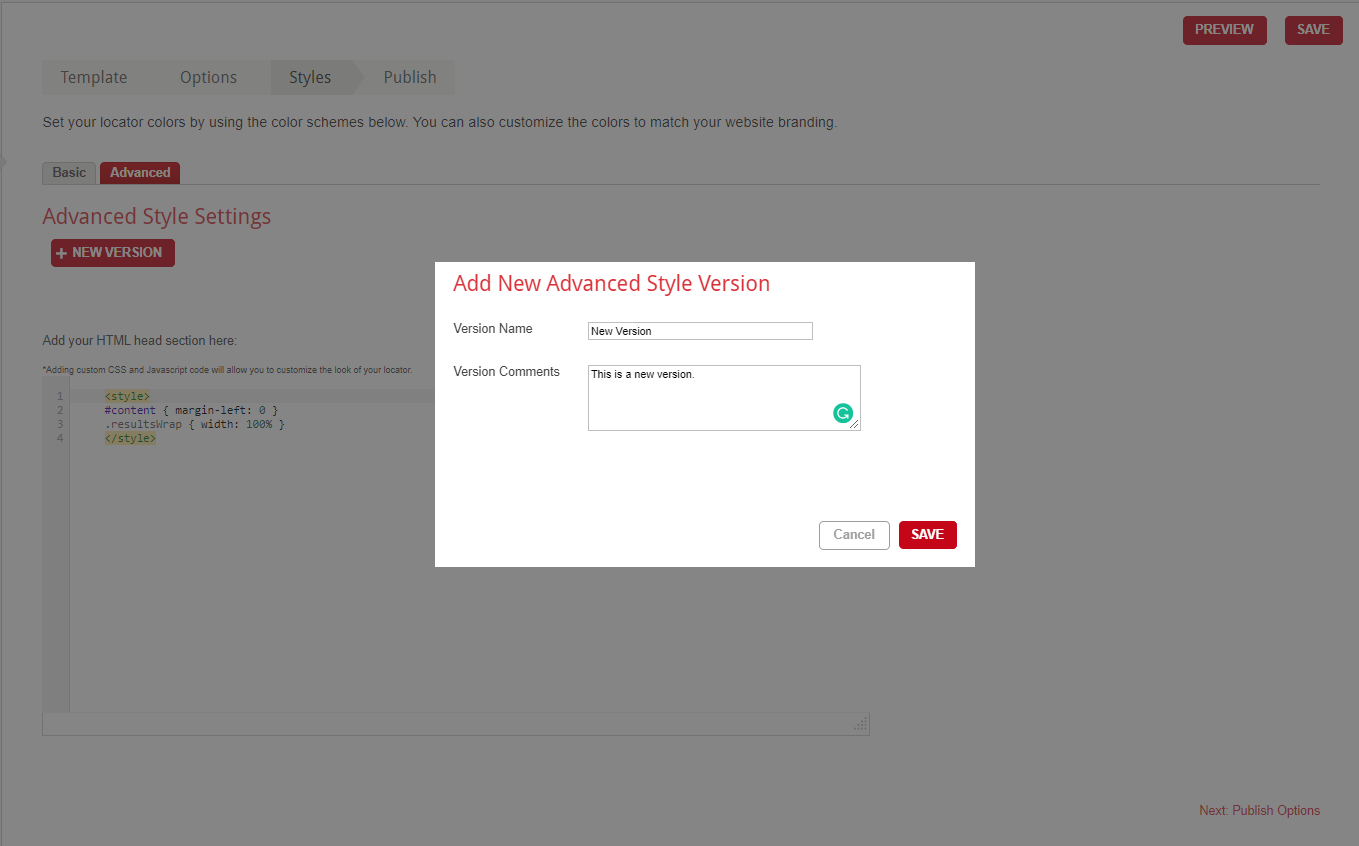This screenshot has width=1359, height=846.
Task: Click the '.resultsWrap { width: 100% }' code line
Action: pyautogui.click(x=195, y=425)
